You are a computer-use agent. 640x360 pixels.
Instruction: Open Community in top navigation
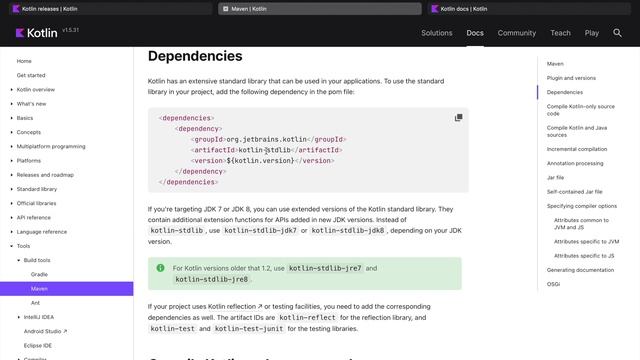[517, 33]
